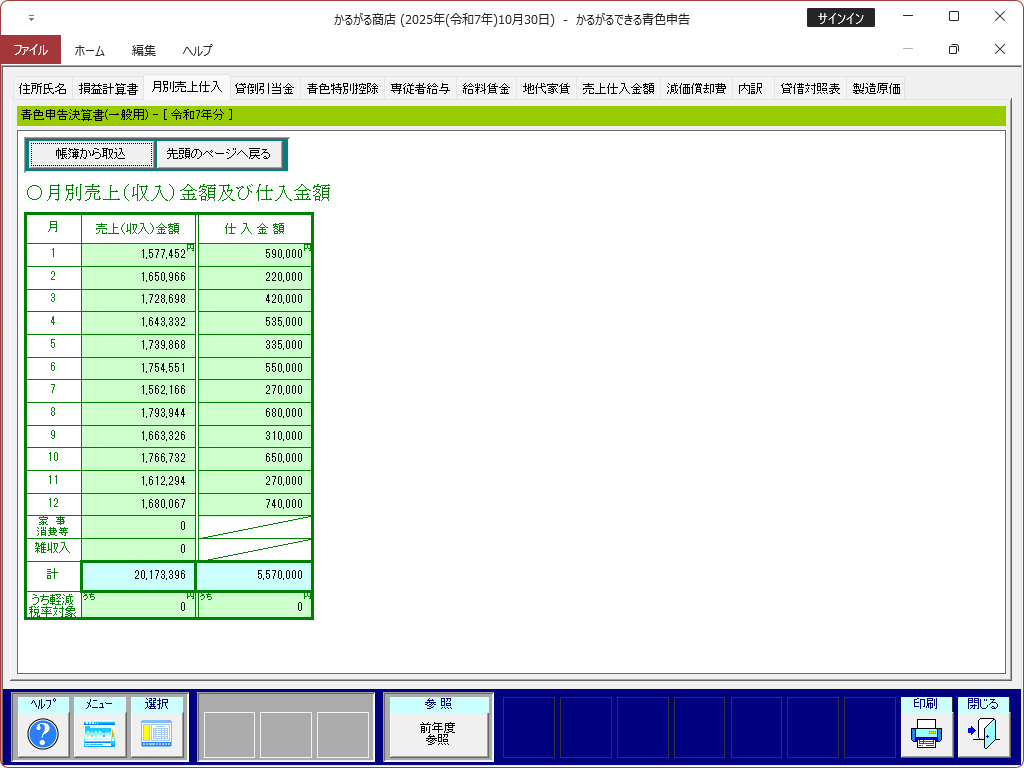
Task: Open the ファイル menu
Action: [30, 50]
